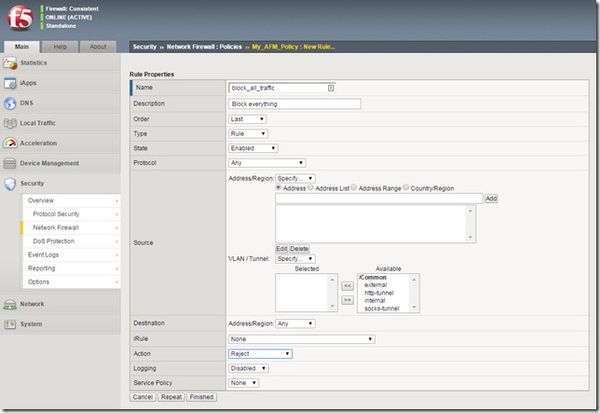Select external in the Available VLAN list
The width and height of the screenshot is (600, 413).
(376, 283)
